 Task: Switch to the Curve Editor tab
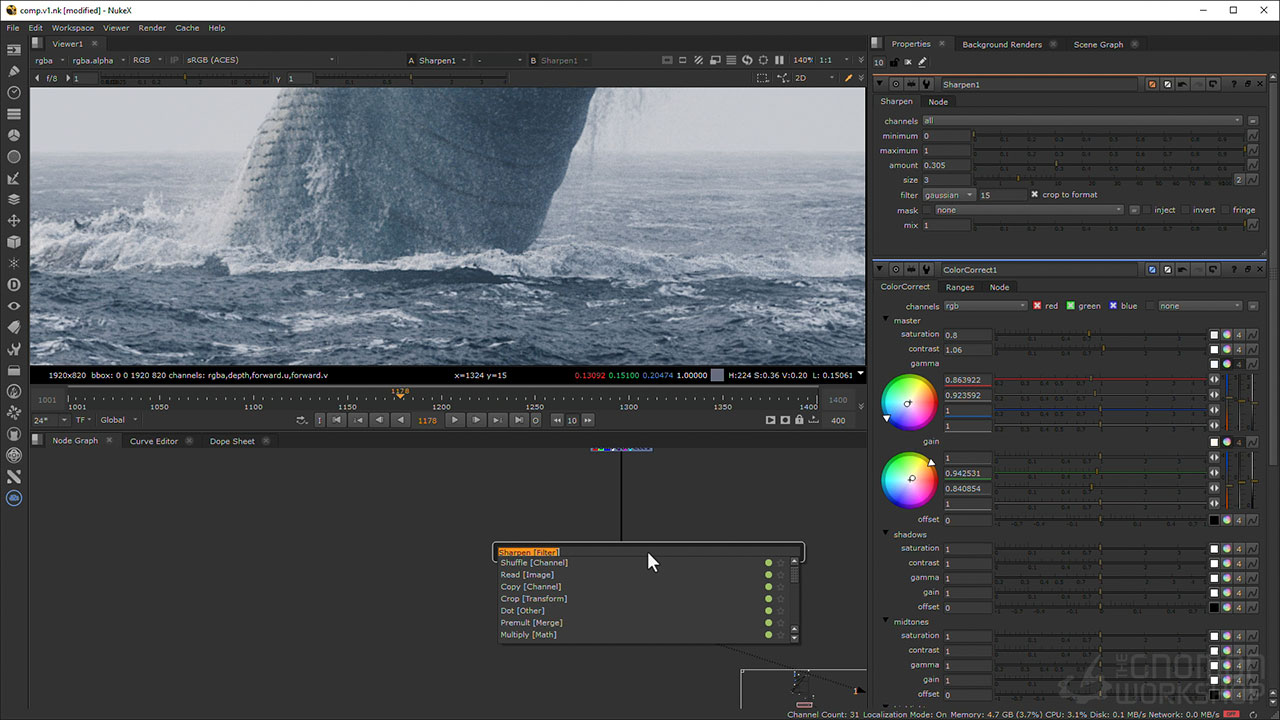click(x=153, y=441)
